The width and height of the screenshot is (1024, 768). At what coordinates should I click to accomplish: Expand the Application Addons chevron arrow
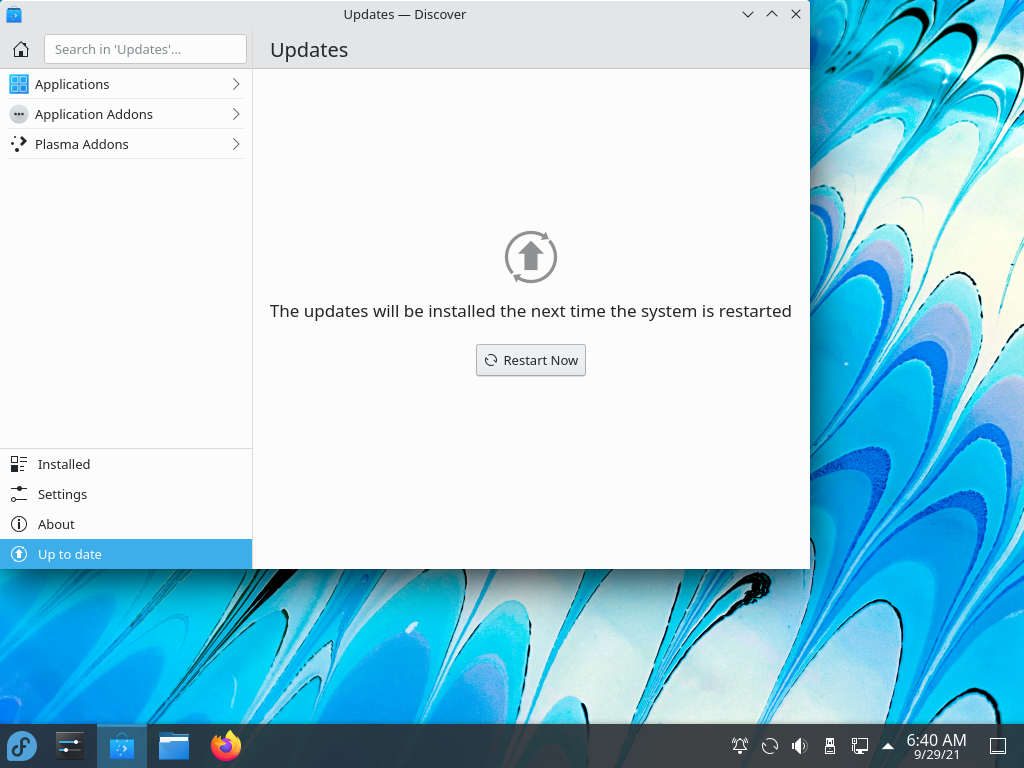236,114
